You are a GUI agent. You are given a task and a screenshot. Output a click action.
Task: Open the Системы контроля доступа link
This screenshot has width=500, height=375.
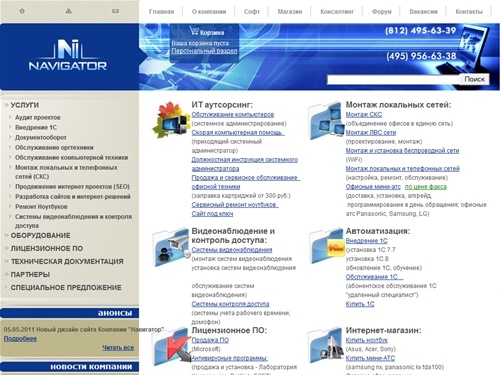click(230, 304)
